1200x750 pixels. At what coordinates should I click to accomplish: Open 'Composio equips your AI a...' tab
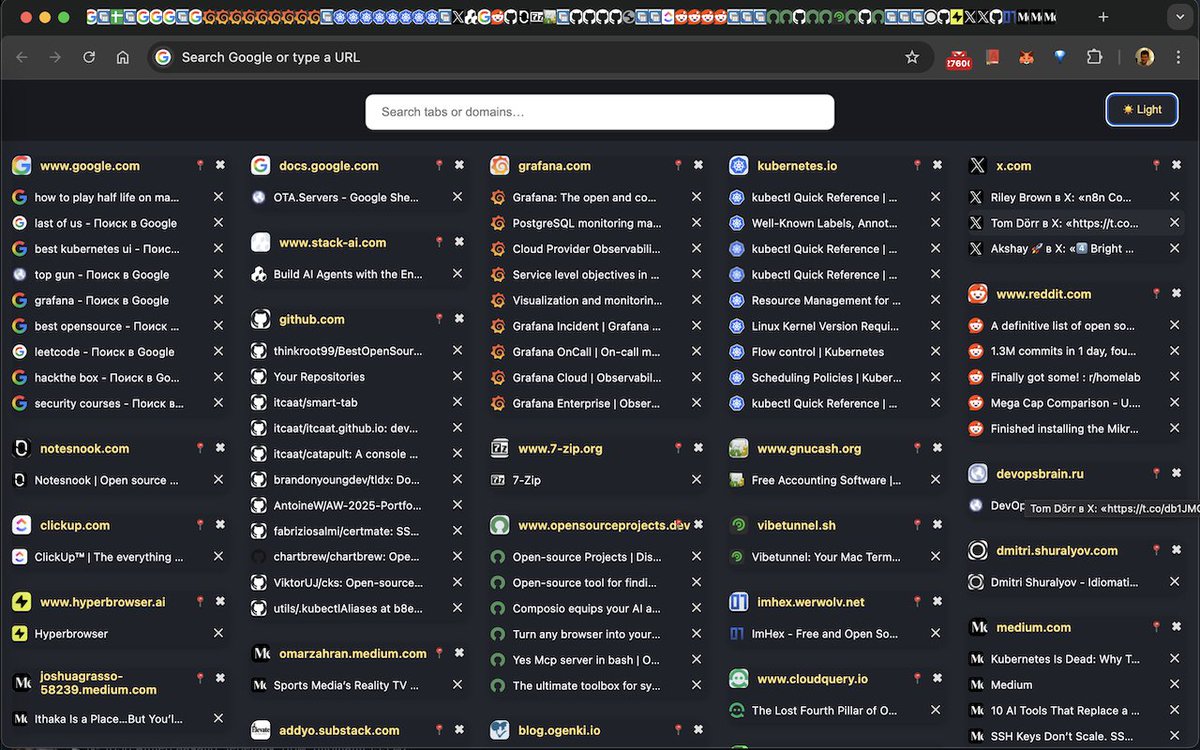[586, 608]
